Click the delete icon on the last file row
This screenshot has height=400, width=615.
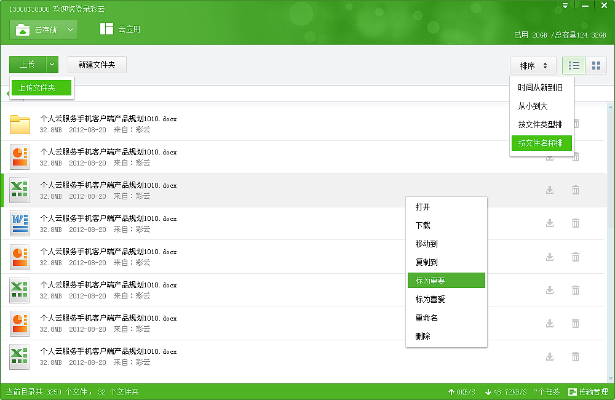pyautogui.click(x=575, y=355)
